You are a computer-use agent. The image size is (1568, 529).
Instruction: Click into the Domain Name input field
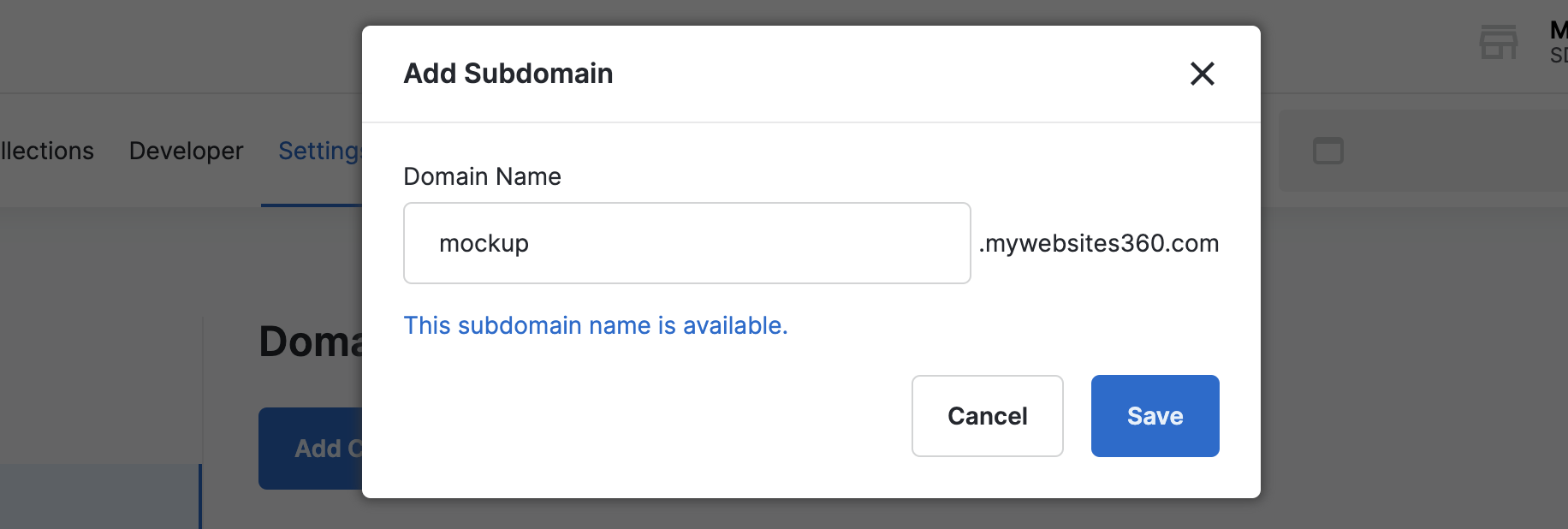tap(686, 243)
